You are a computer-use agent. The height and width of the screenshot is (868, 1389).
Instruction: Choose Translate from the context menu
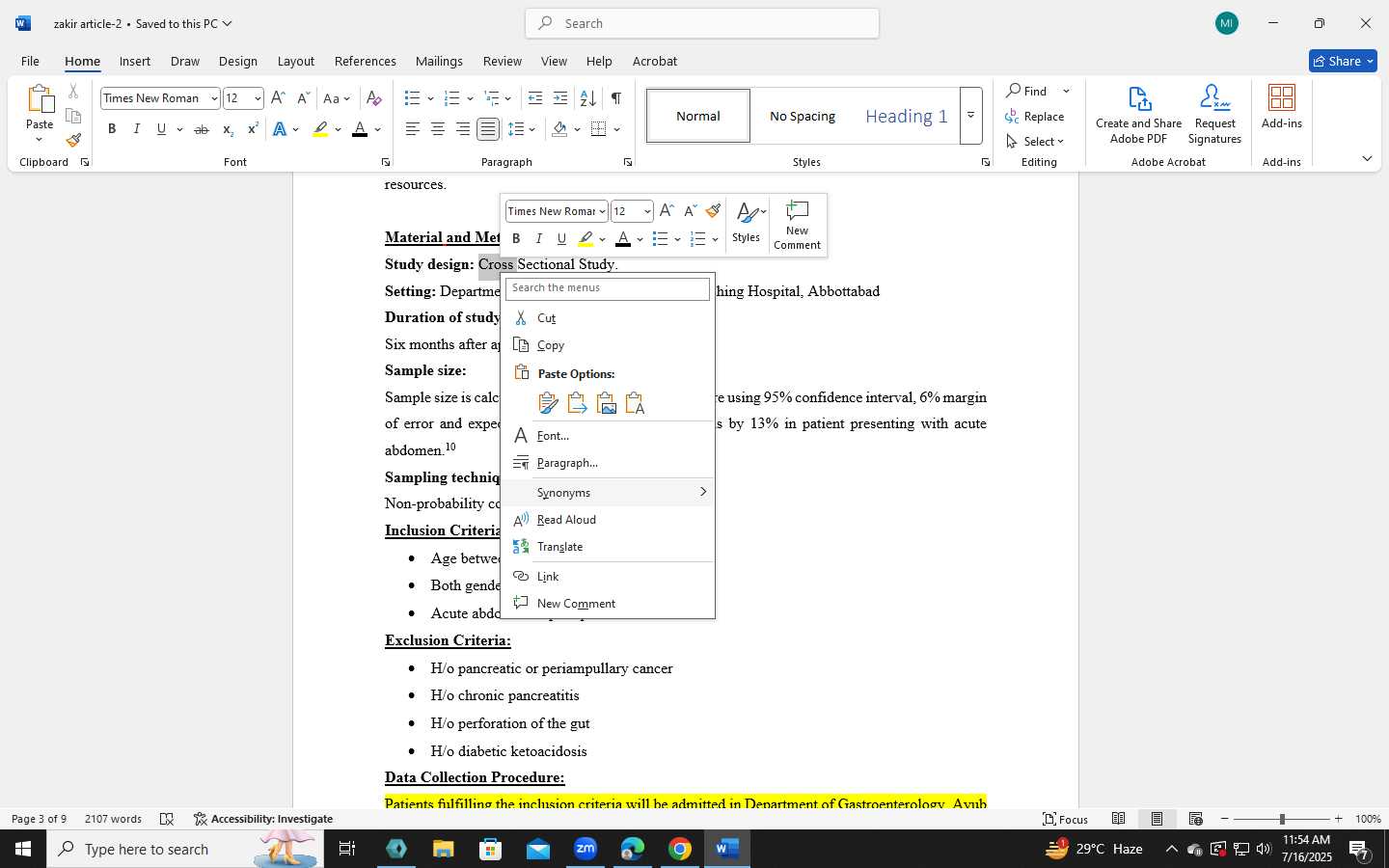608,547
